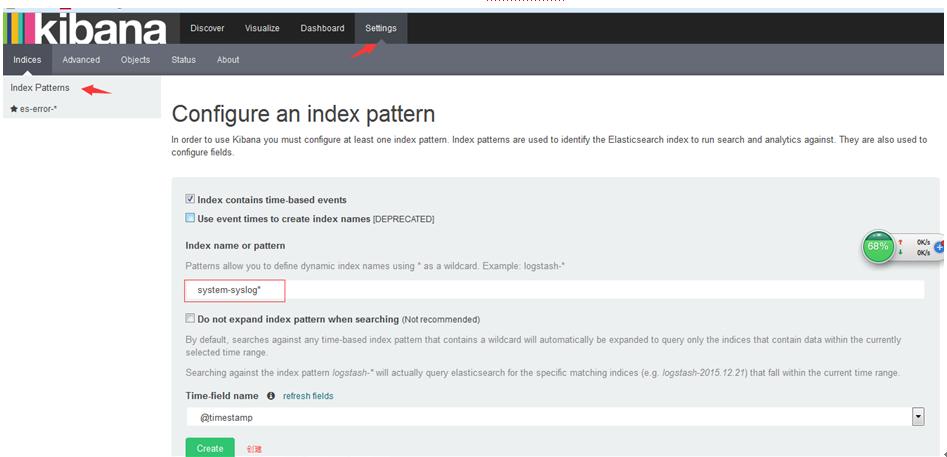Screen dimensions: 947x457
Task: Open the About sub-tab
Action: click(228, 60)
